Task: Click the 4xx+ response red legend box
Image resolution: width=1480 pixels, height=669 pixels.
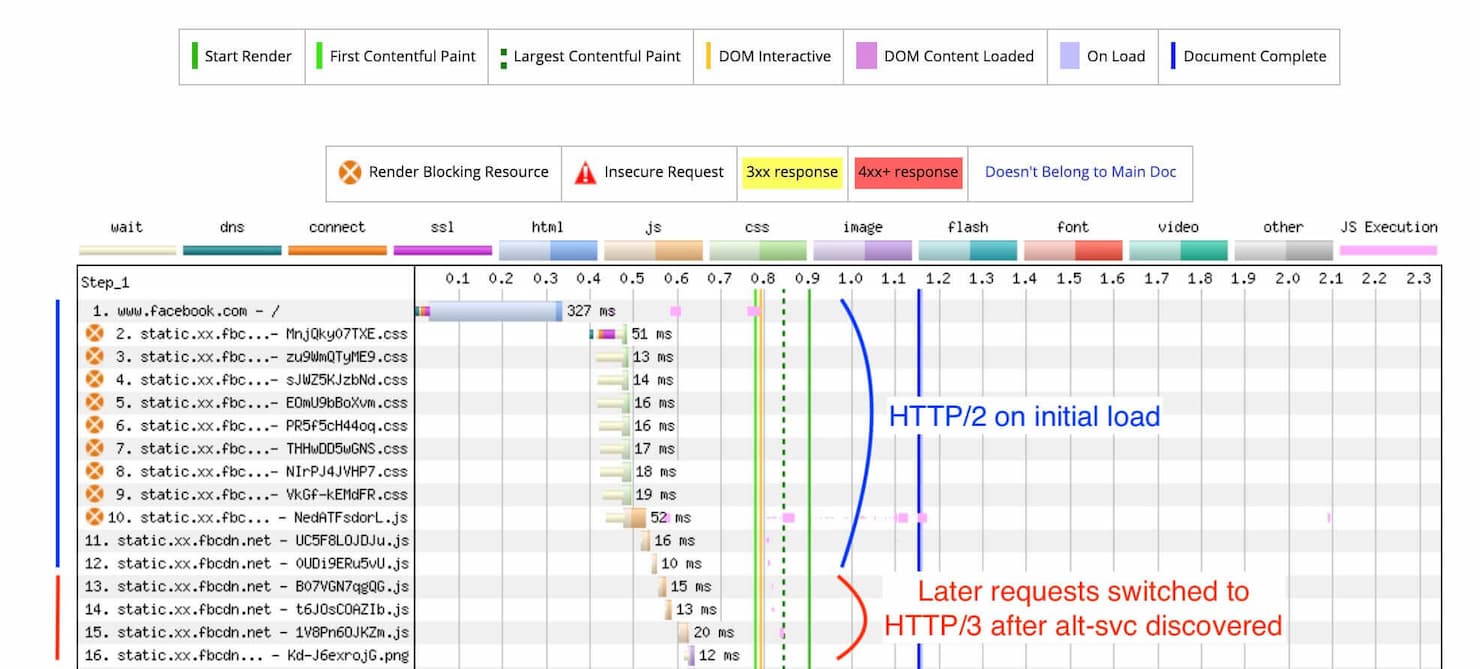Action: point(908,172)
